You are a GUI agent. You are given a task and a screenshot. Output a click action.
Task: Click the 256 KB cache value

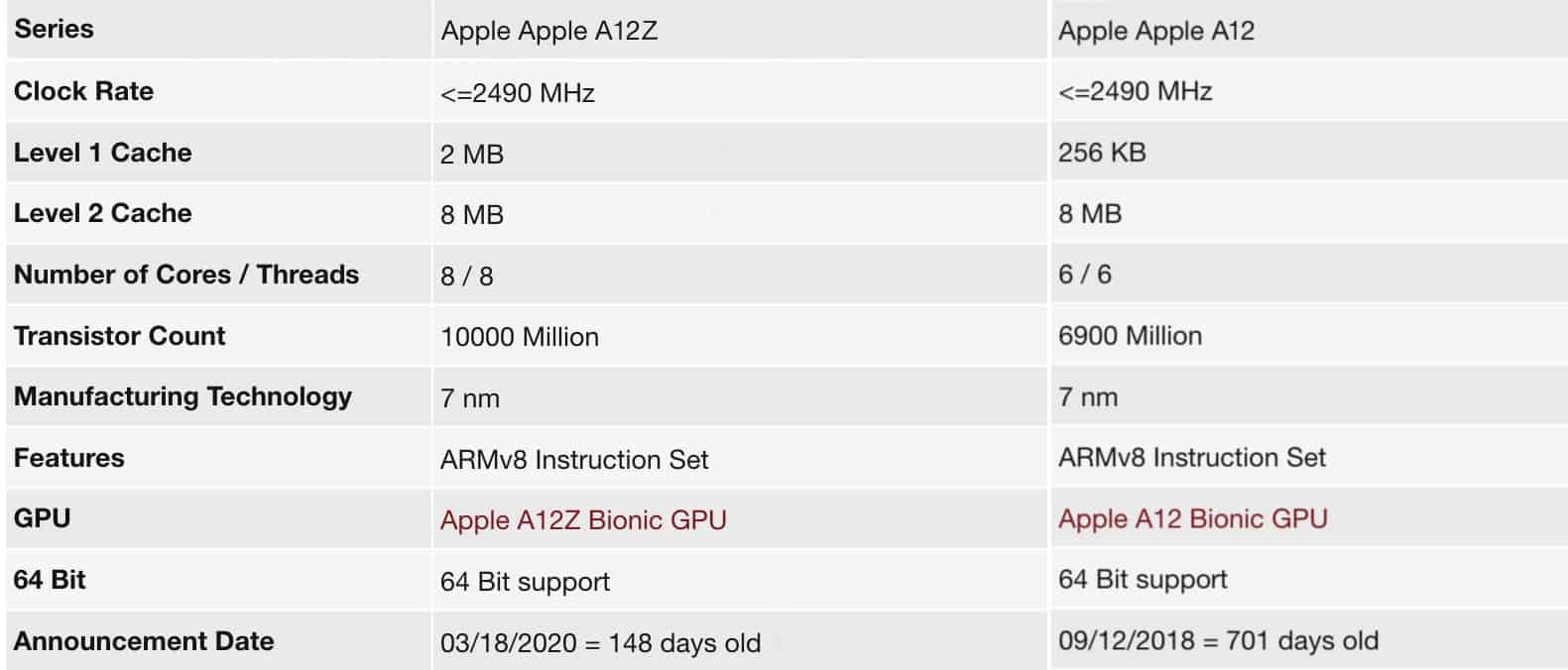1102,153
